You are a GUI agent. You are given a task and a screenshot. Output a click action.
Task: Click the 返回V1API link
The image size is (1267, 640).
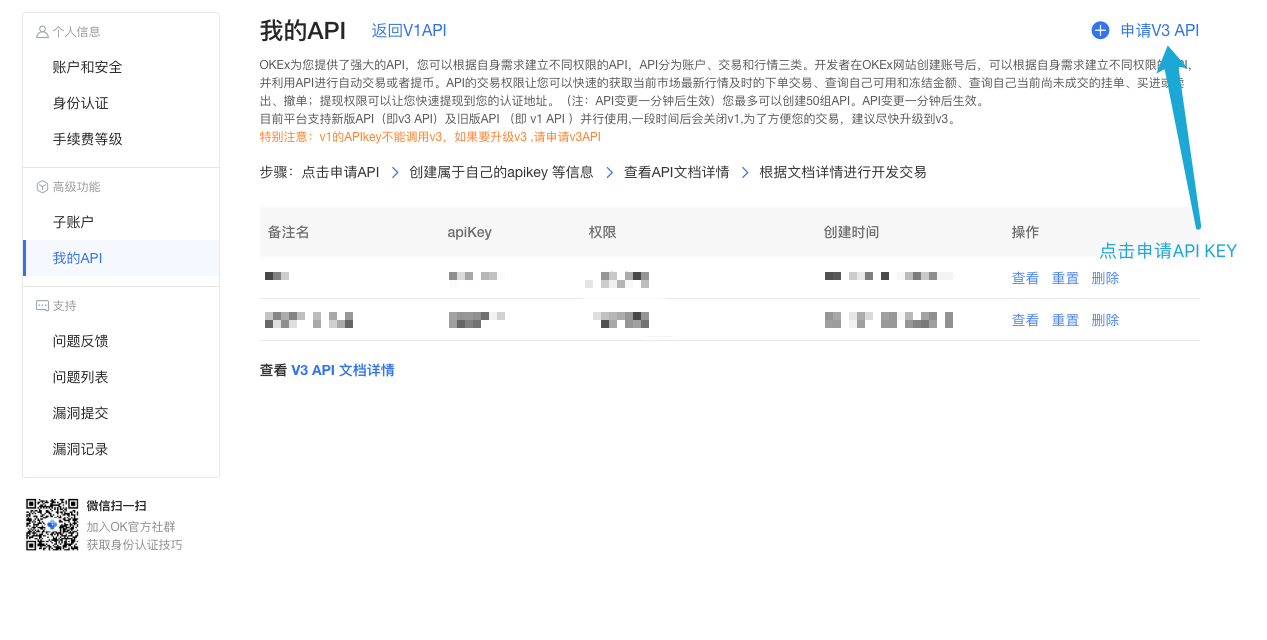click(x=408, y=30)
